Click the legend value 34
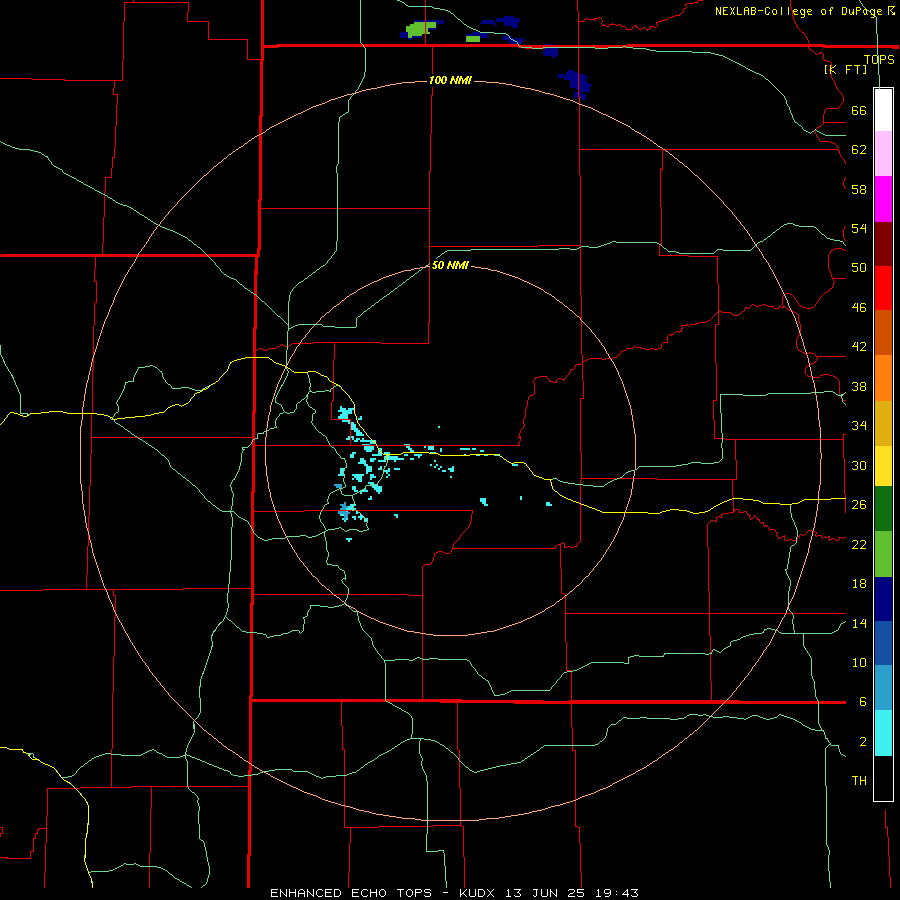This screenshot has height=900, width=900. 859,425
